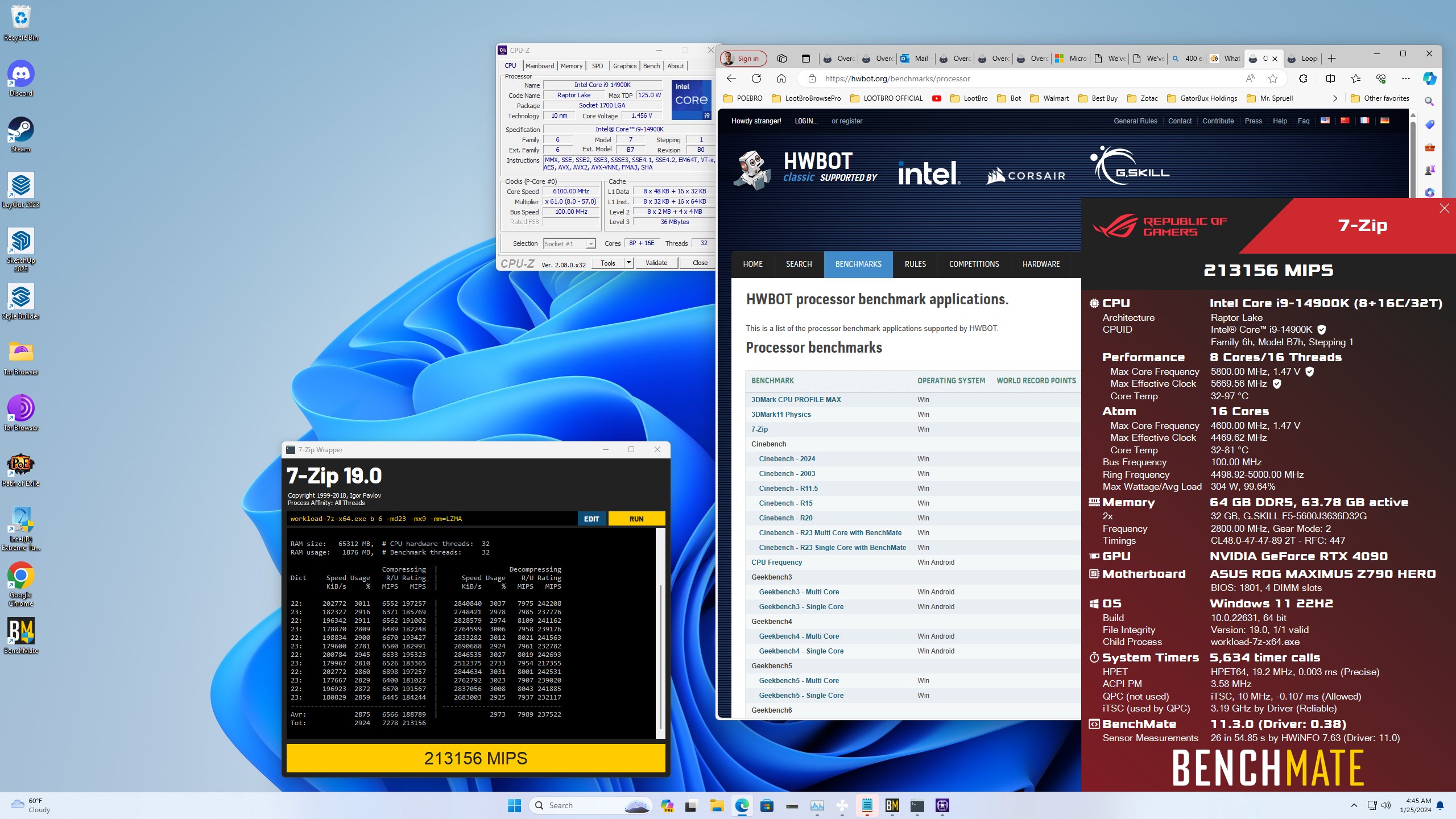Click the Edge address bar URL
Image resolution: width=1456 pixels, height=819 pixels.
[x=897, y=78]
